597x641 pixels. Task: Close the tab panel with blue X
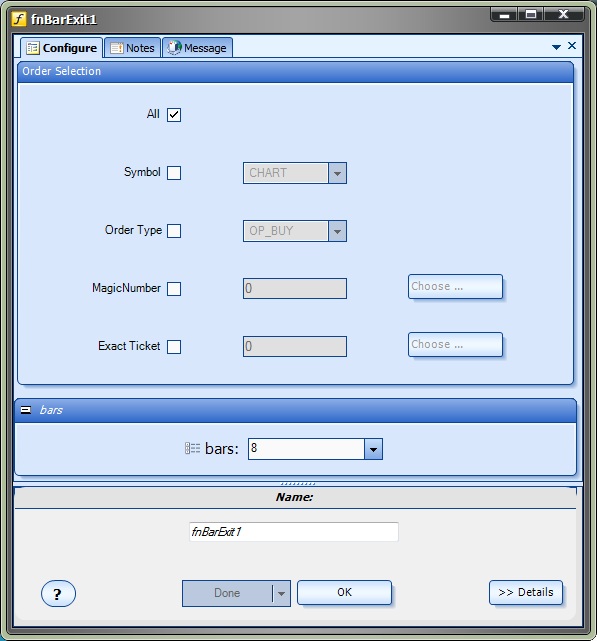click(572, 45)
